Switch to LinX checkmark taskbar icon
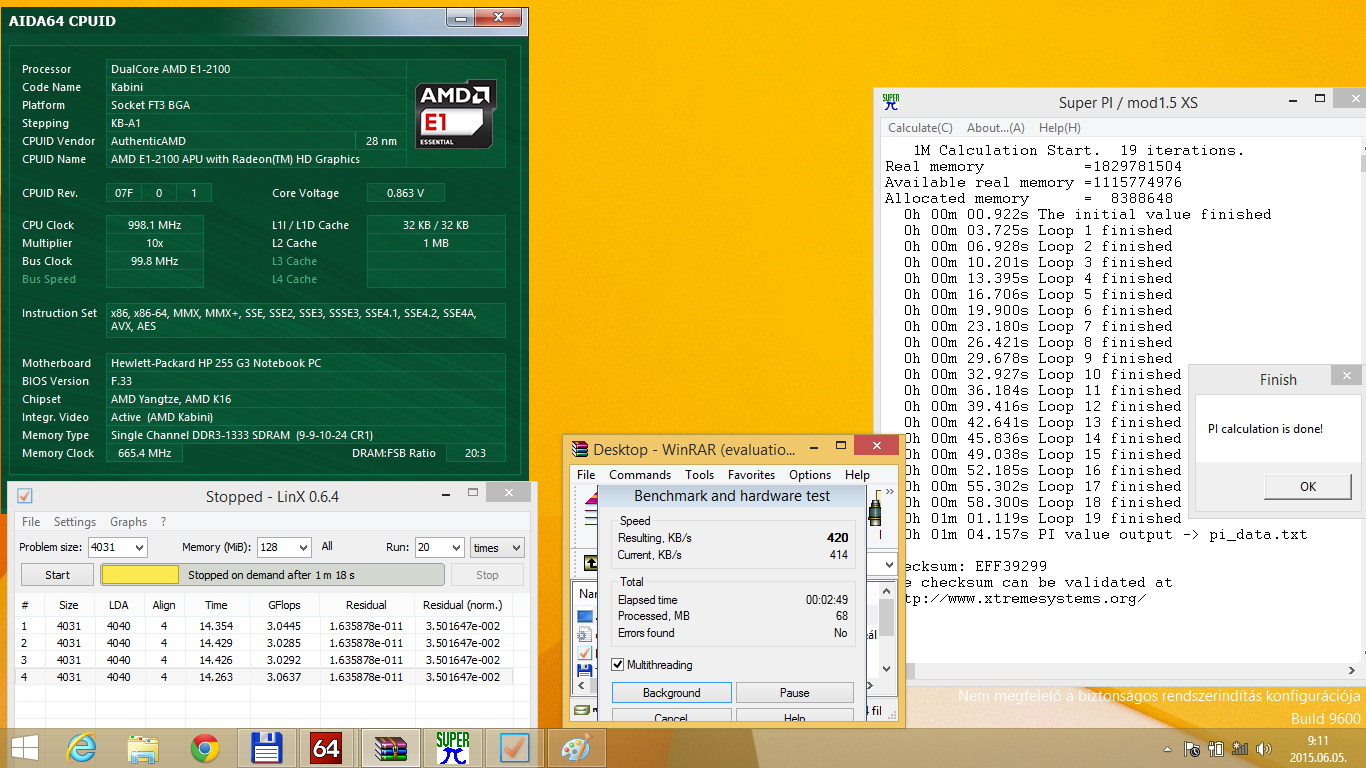 point(515,748)
